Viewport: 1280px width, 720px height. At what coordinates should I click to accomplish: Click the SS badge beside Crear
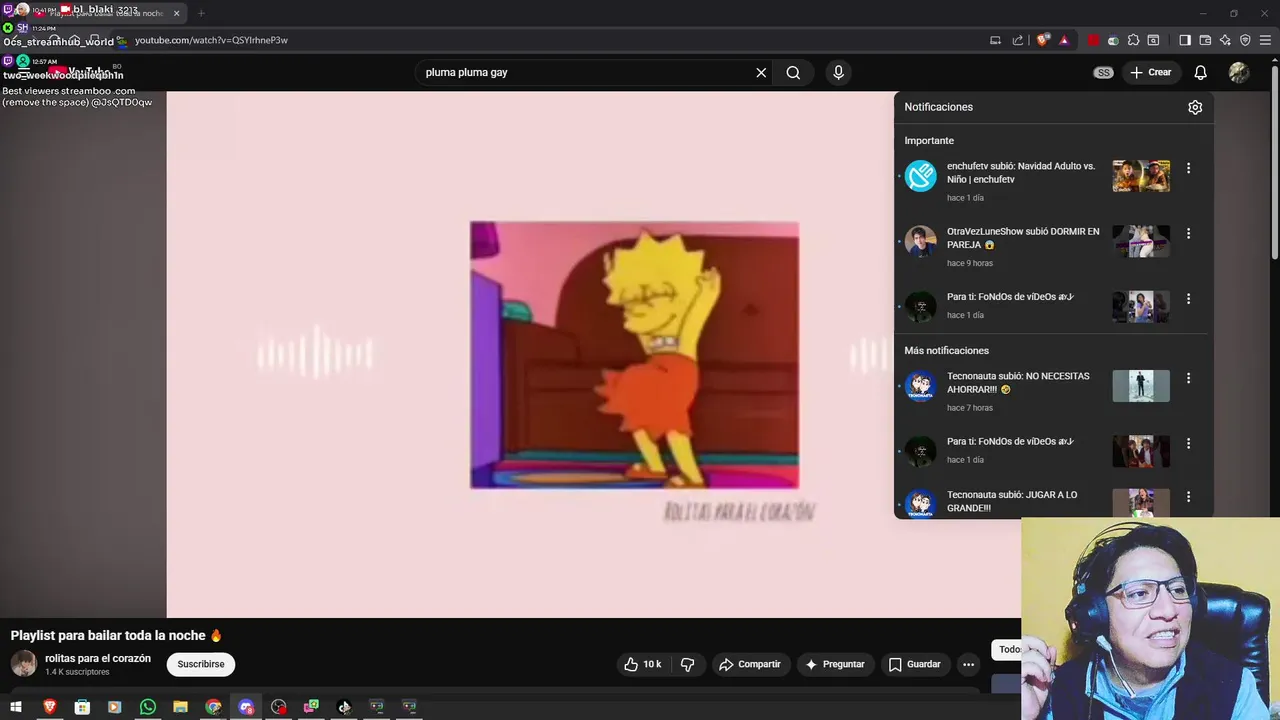click(x=1103, y=72)
